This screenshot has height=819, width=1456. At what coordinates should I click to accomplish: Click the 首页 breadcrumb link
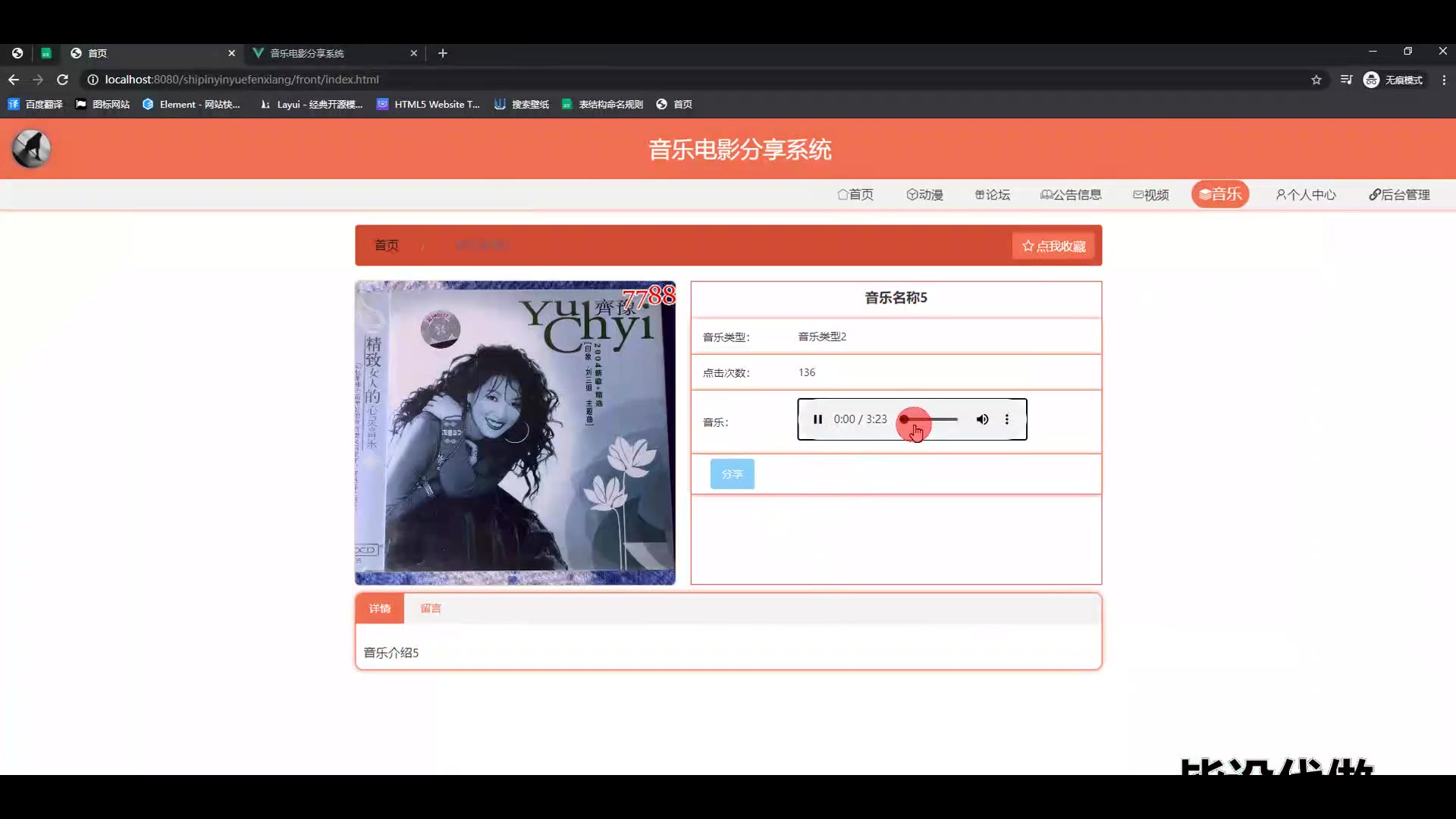click(386, 245)
